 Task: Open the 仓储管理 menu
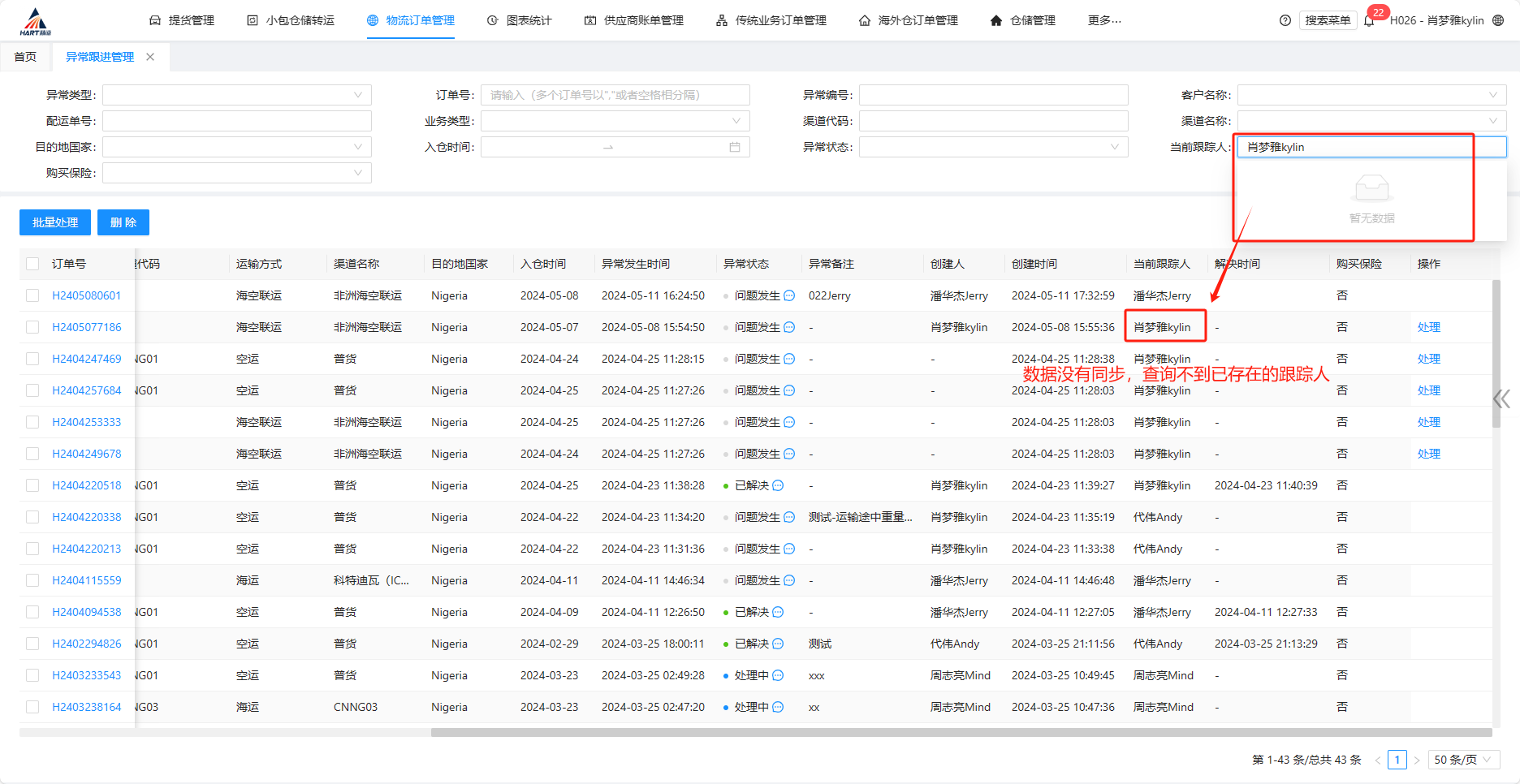[1023, 20]
